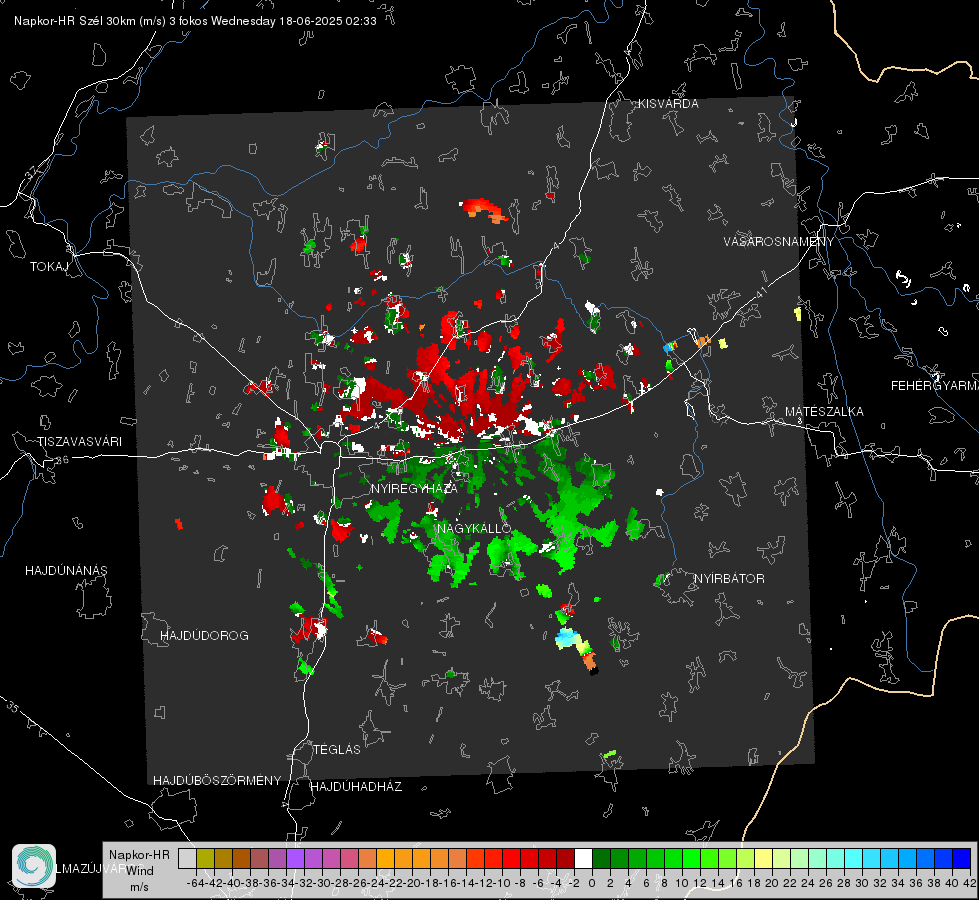Select the NYÍRBÁTOR town label

pos(729,579)
